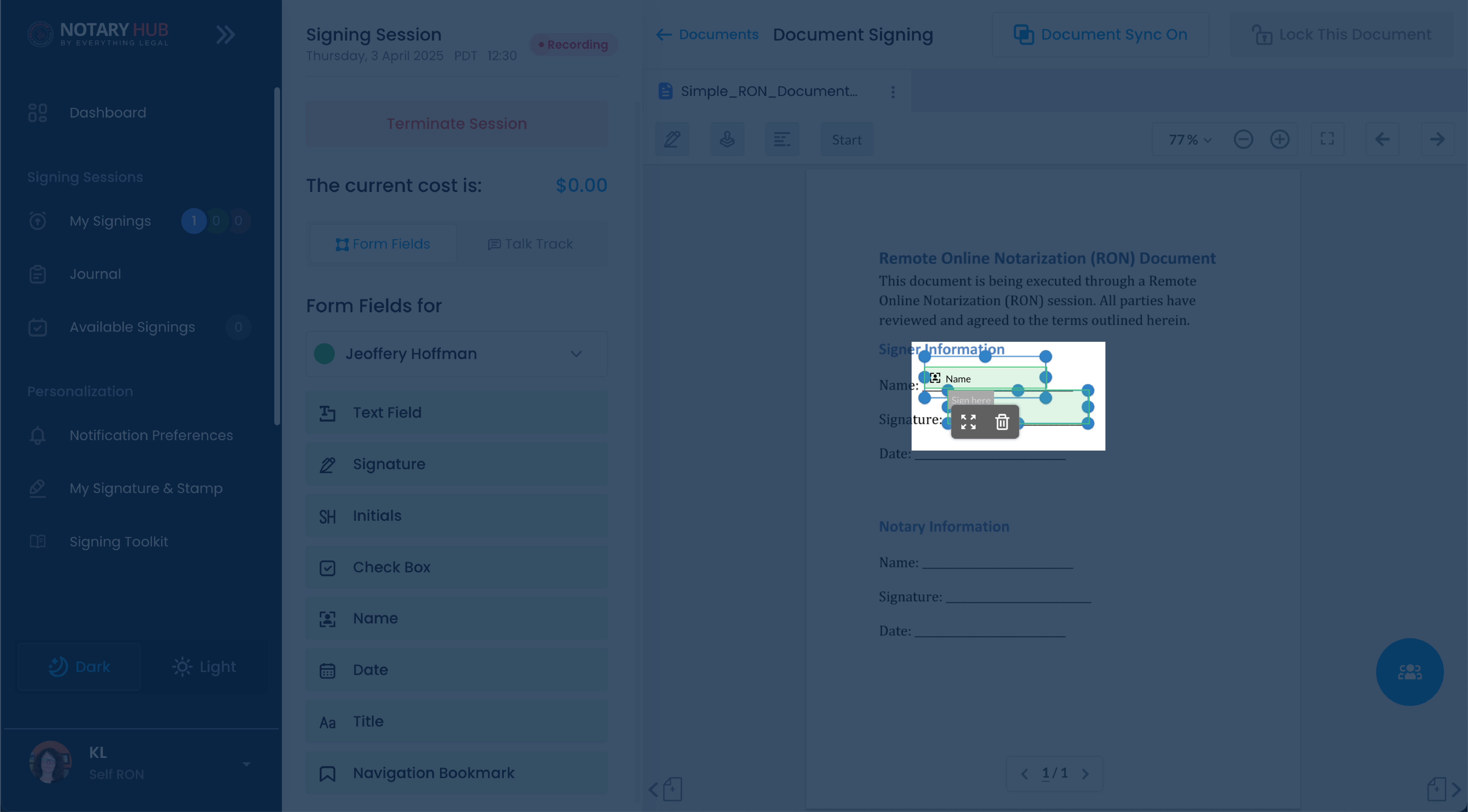Click Lock This Document button
The height and width of the screenshot is (812, 1468).
pos(1342,35)
